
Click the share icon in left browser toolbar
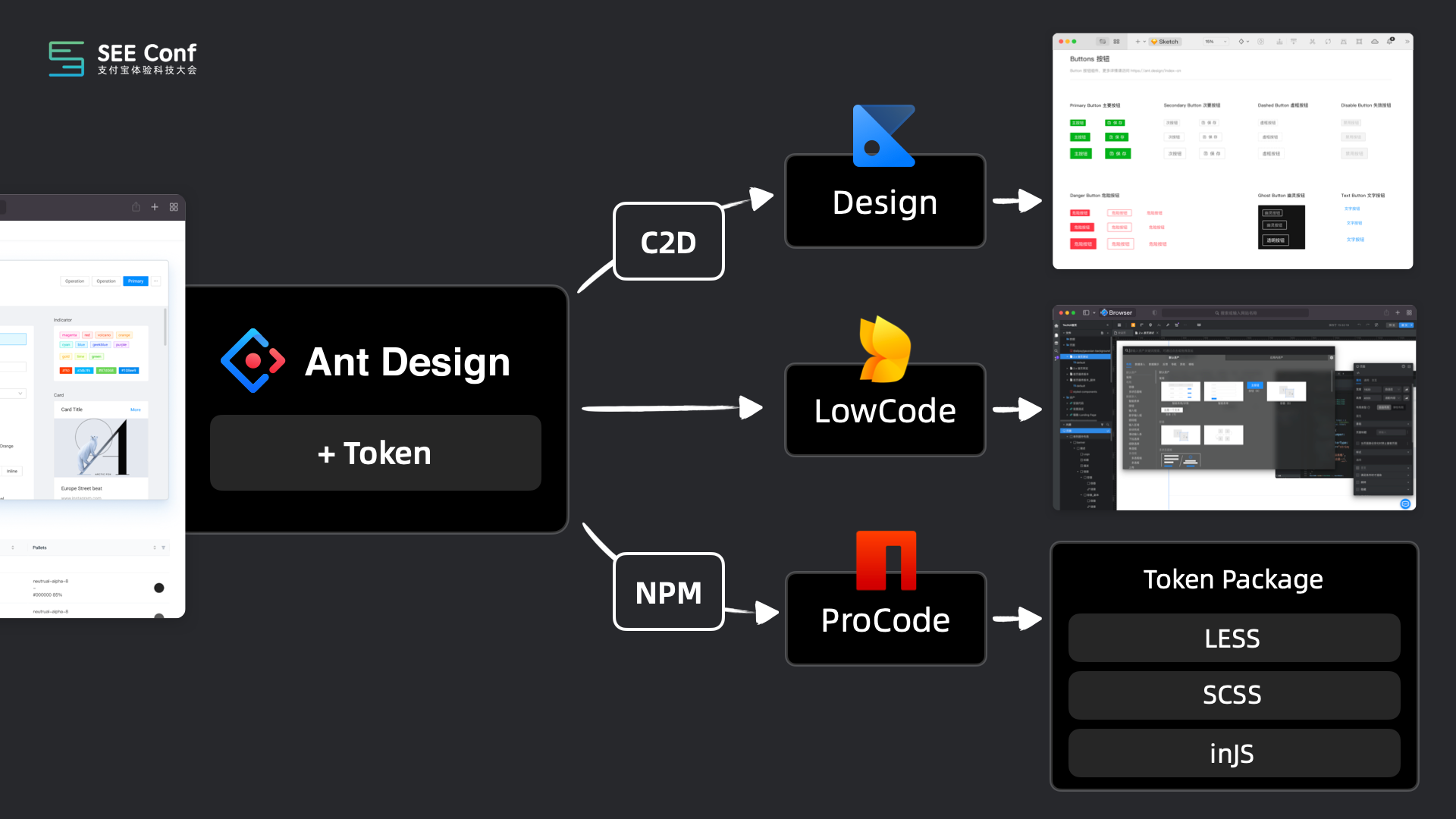(x=136, y=207)
